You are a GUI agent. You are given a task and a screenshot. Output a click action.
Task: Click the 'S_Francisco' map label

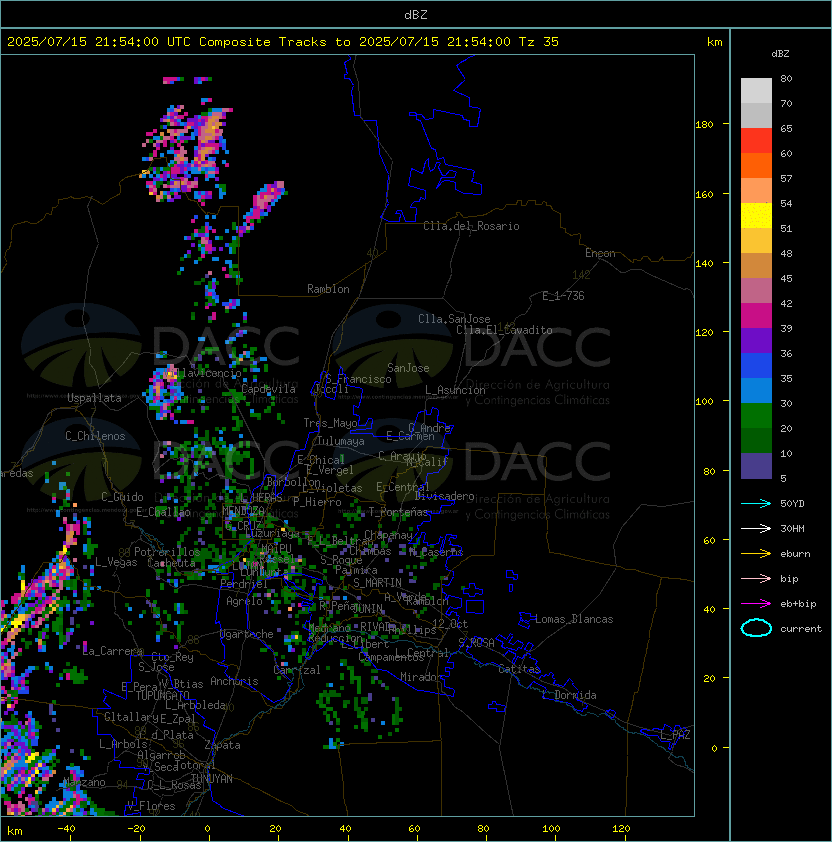[358, 379]
